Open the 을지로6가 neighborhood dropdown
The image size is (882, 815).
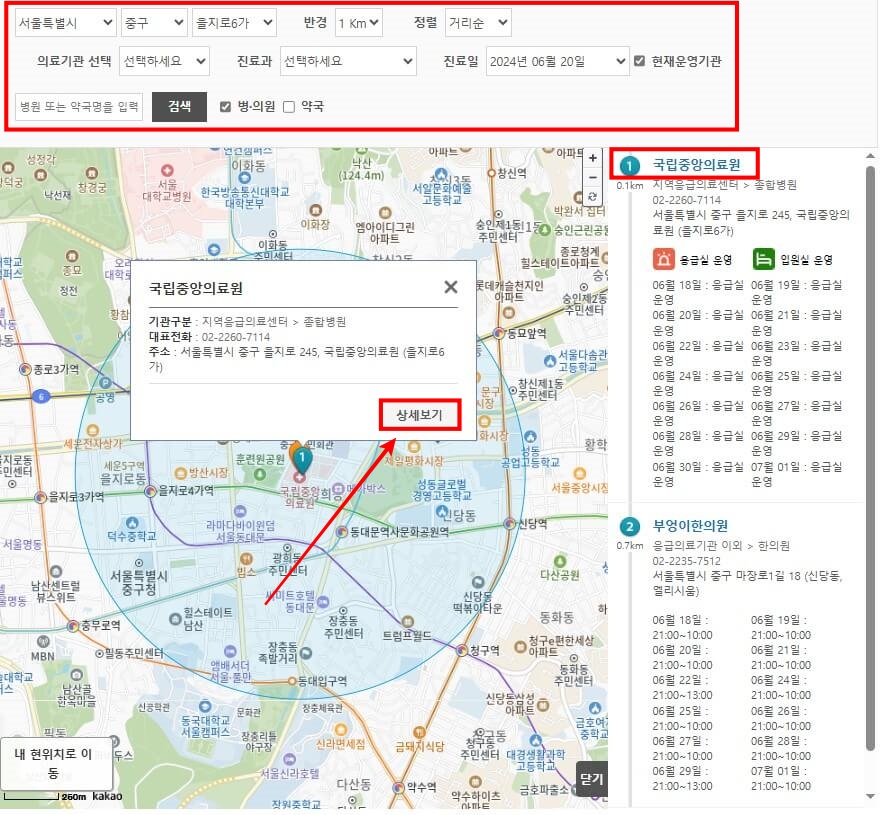pyautogui.click(x=234, y=23)
